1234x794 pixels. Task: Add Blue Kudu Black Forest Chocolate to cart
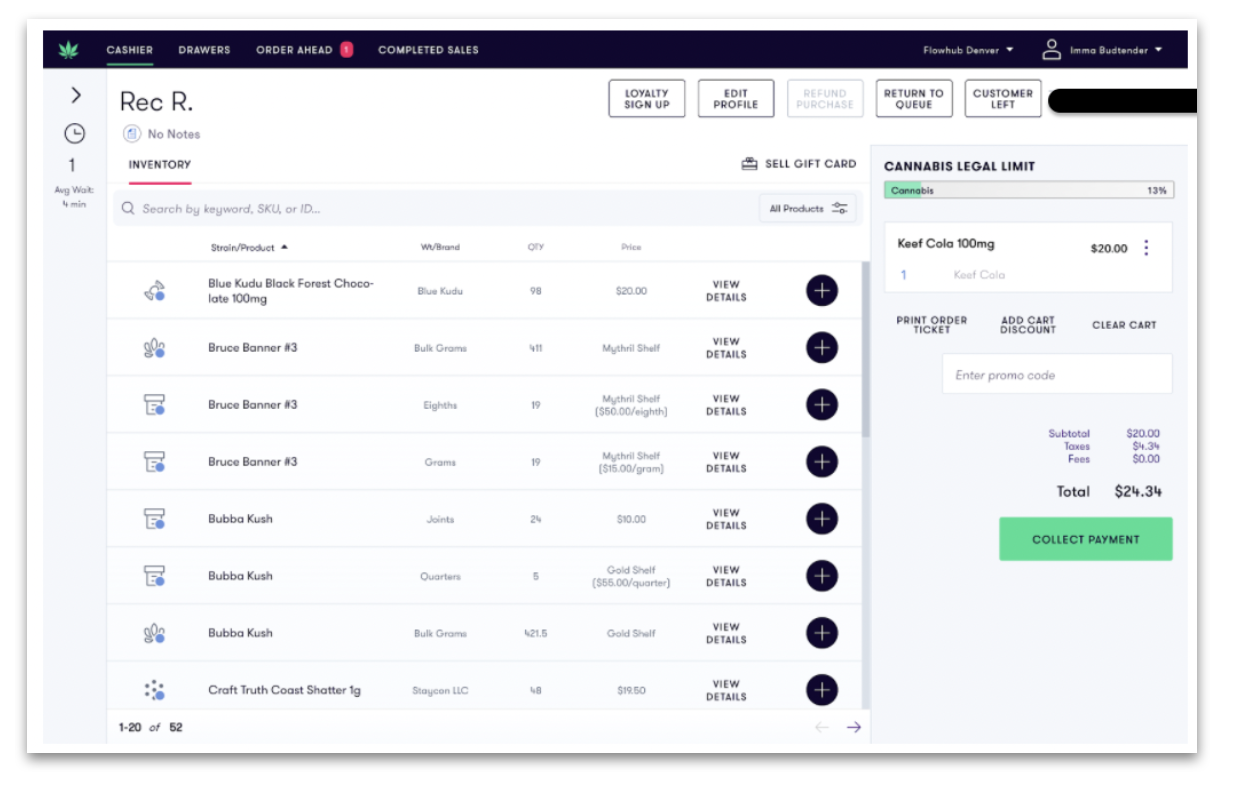822,291
